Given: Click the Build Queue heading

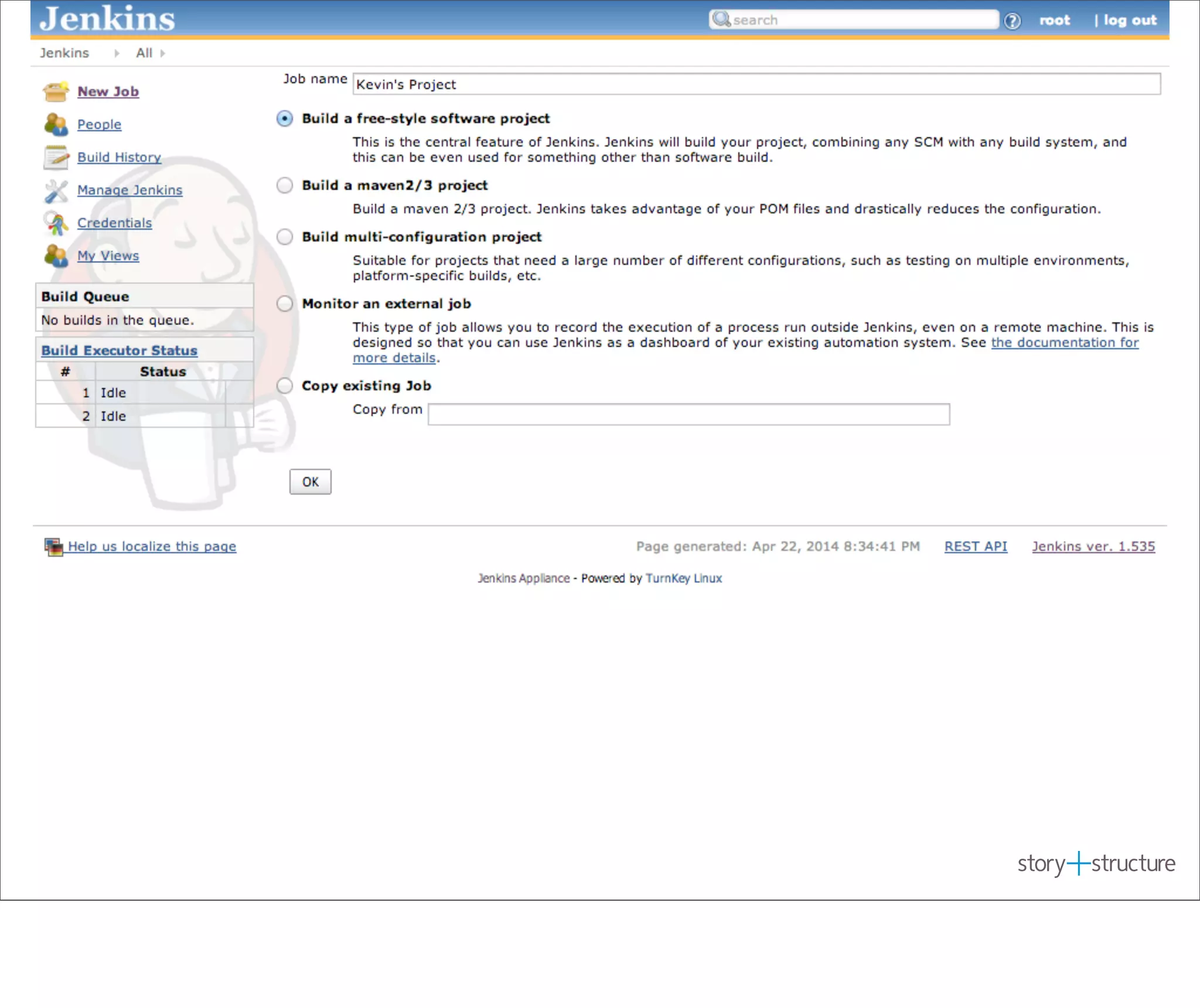Looking at the screenshot, I should click(85, 297).
